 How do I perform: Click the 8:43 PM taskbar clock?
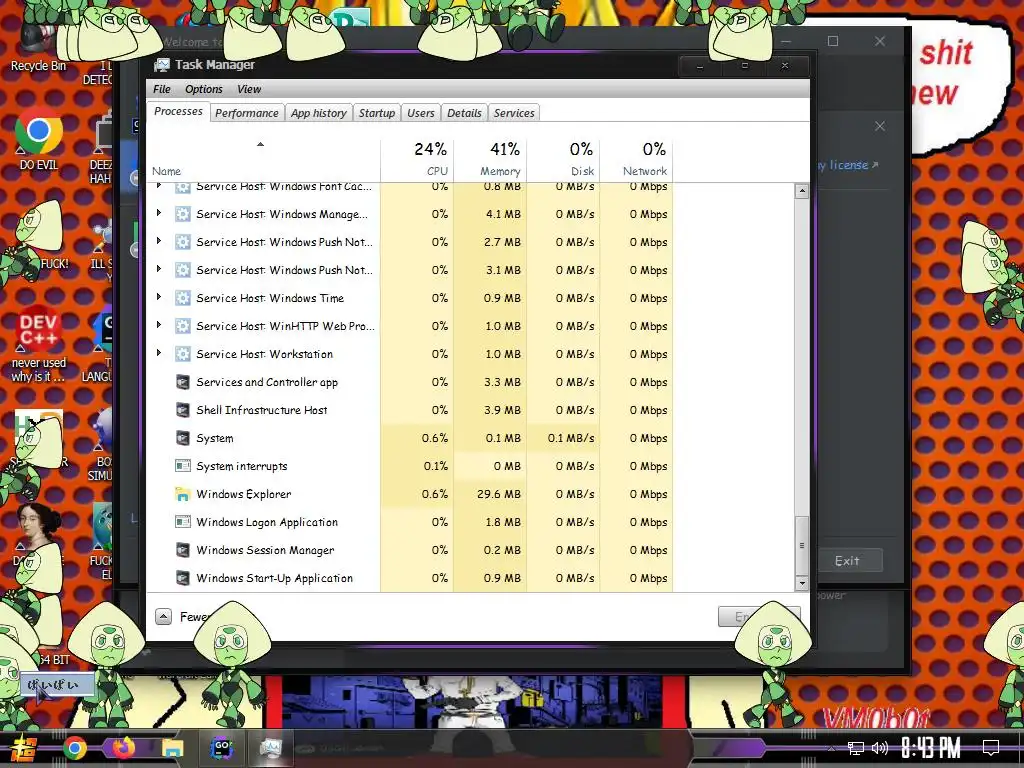931,748
